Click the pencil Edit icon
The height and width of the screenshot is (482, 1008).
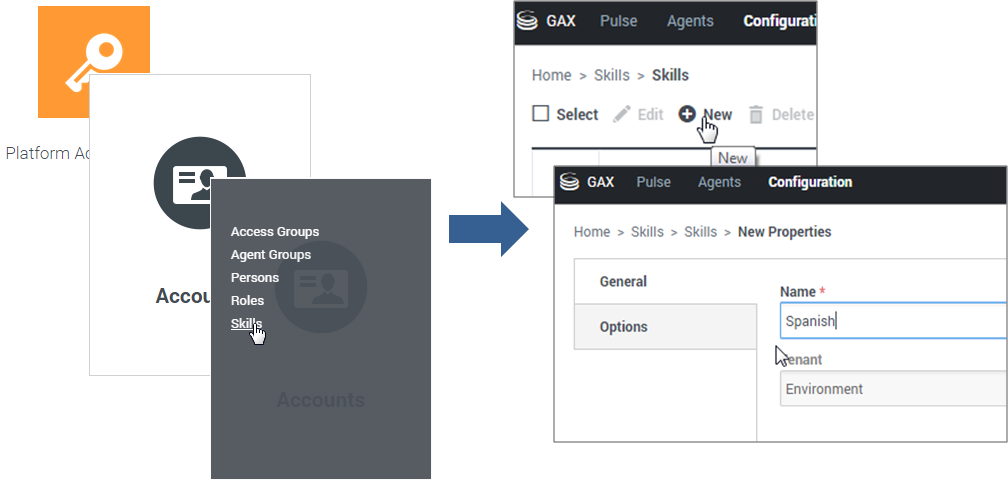622,114
